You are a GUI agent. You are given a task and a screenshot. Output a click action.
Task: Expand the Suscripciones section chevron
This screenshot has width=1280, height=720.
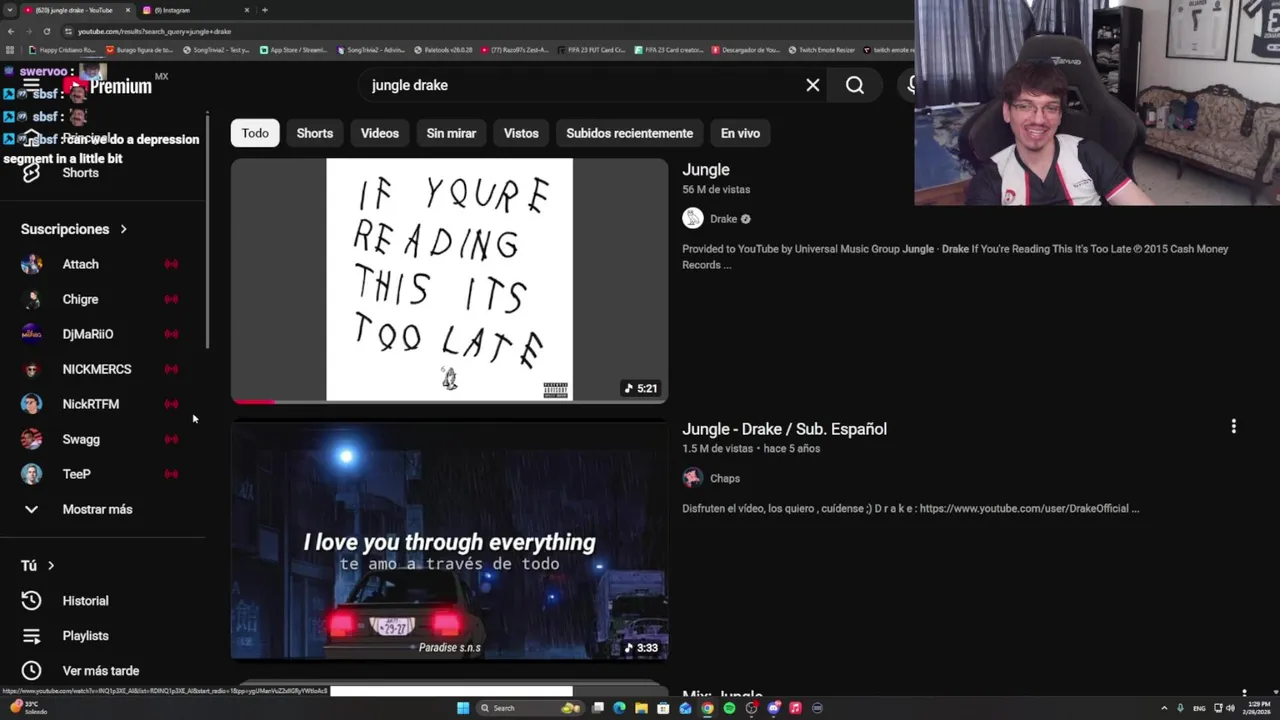[124, 229]
